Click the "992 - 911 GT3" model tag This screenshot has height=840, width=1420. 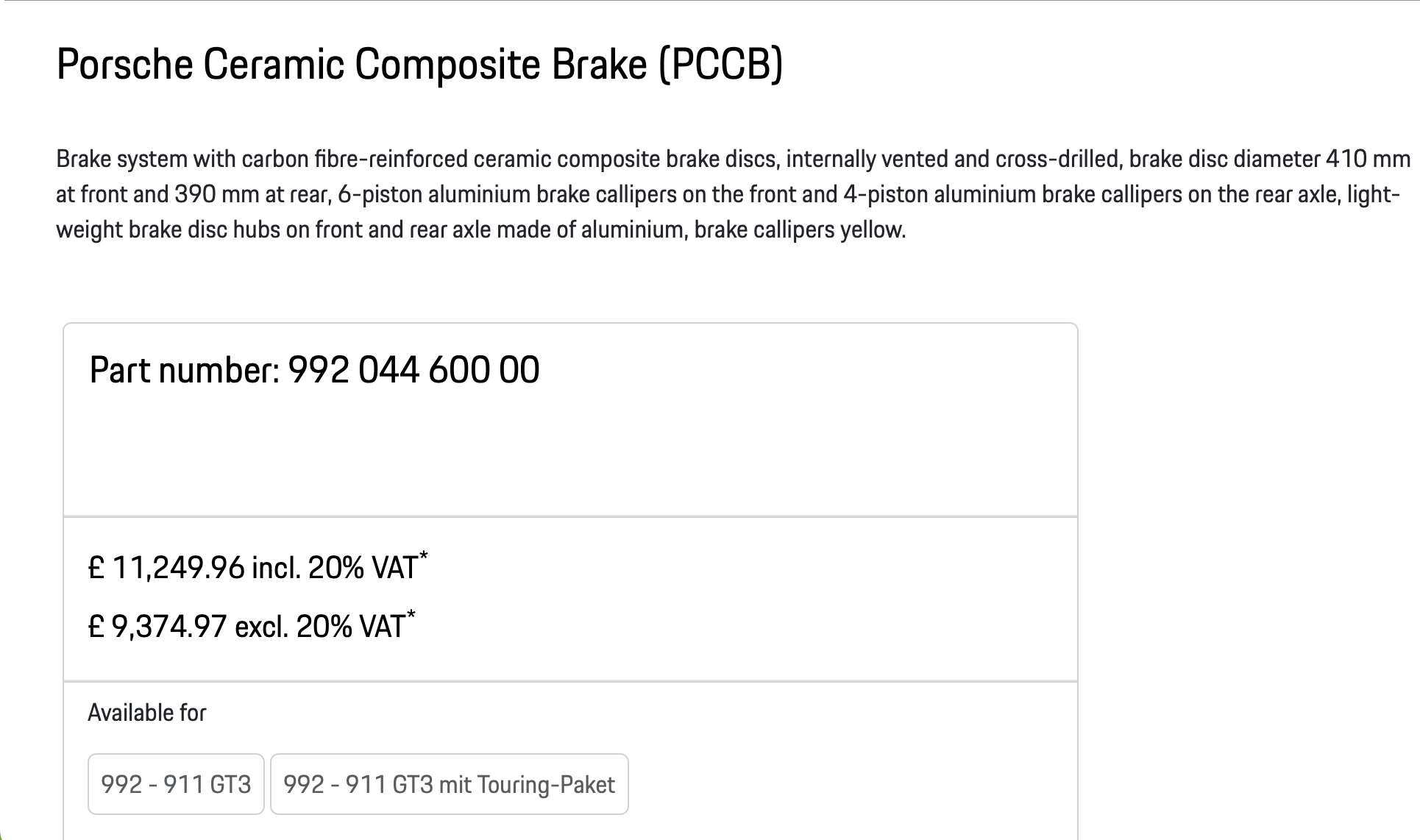click(x=176, y=785)
